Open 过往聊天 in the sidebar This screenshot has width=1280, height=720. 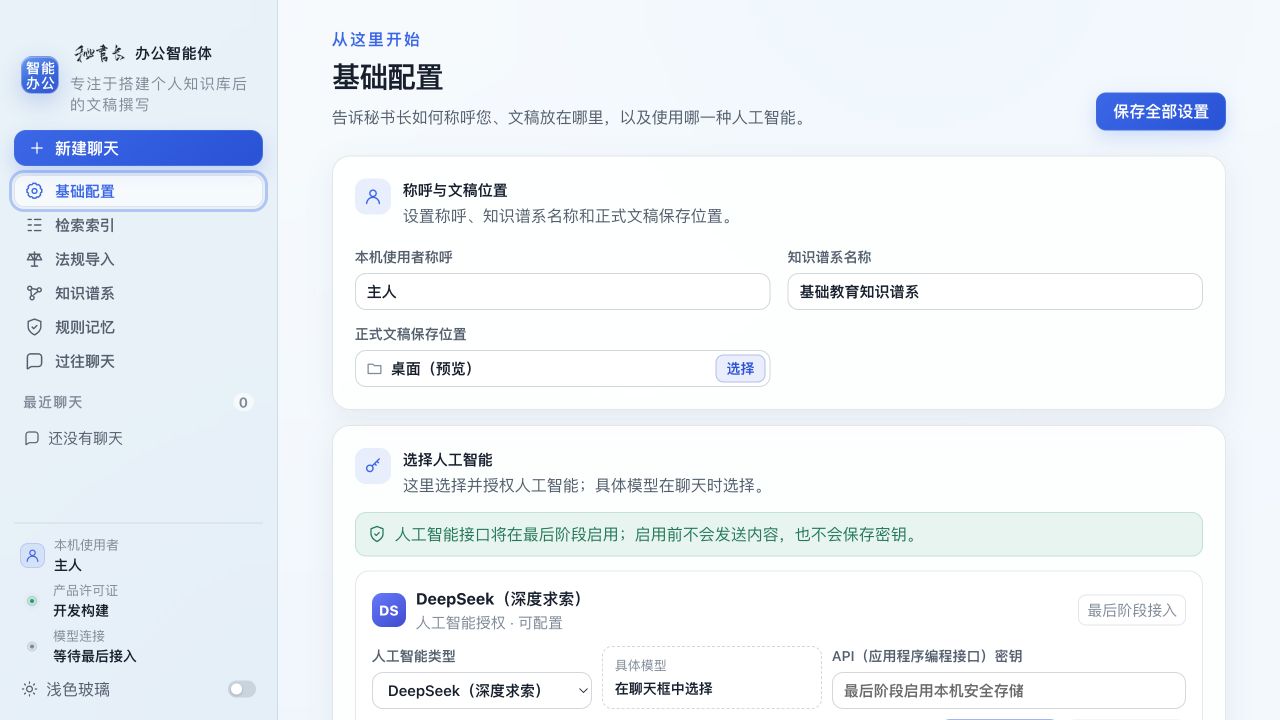click(x=138, y=361)
